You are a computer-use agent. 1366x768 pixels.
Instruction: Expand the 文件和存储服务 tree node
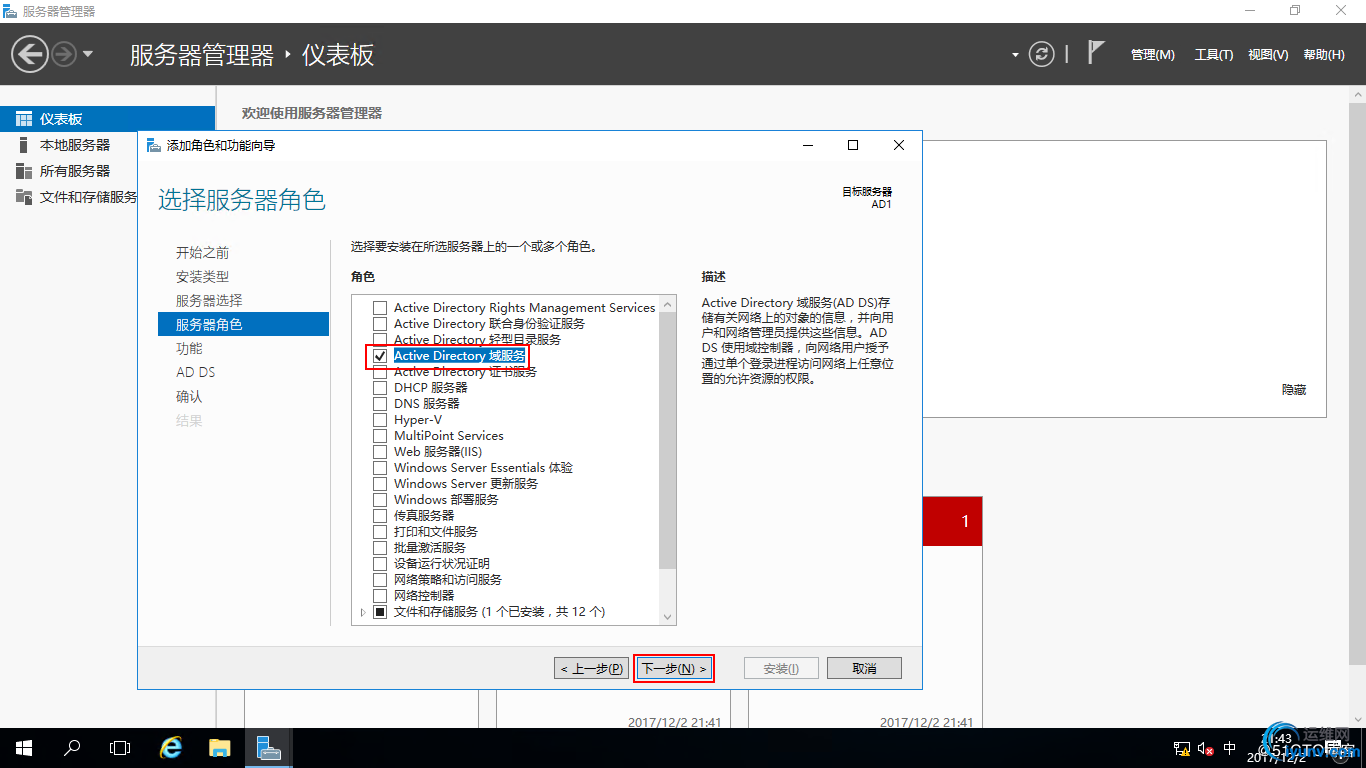363,612
